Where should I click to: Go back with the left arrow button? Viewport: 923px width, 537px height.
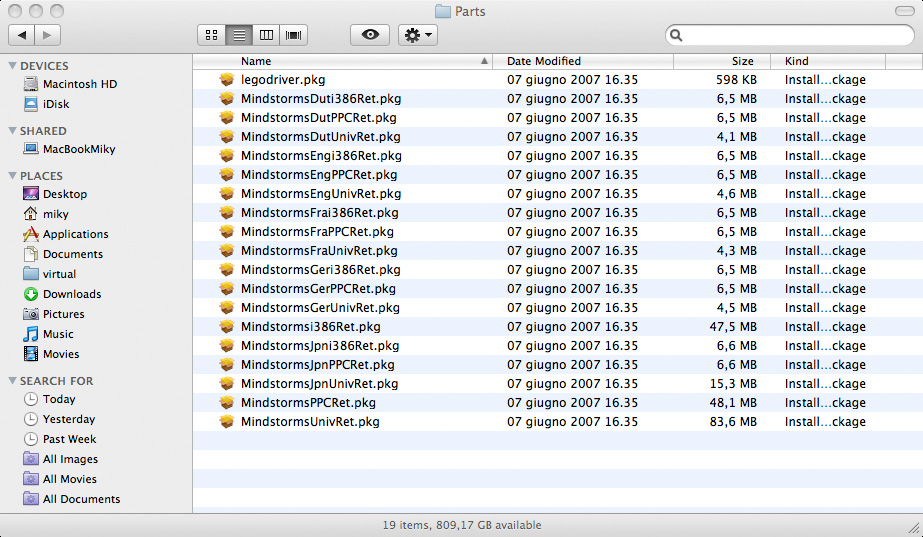21,35
